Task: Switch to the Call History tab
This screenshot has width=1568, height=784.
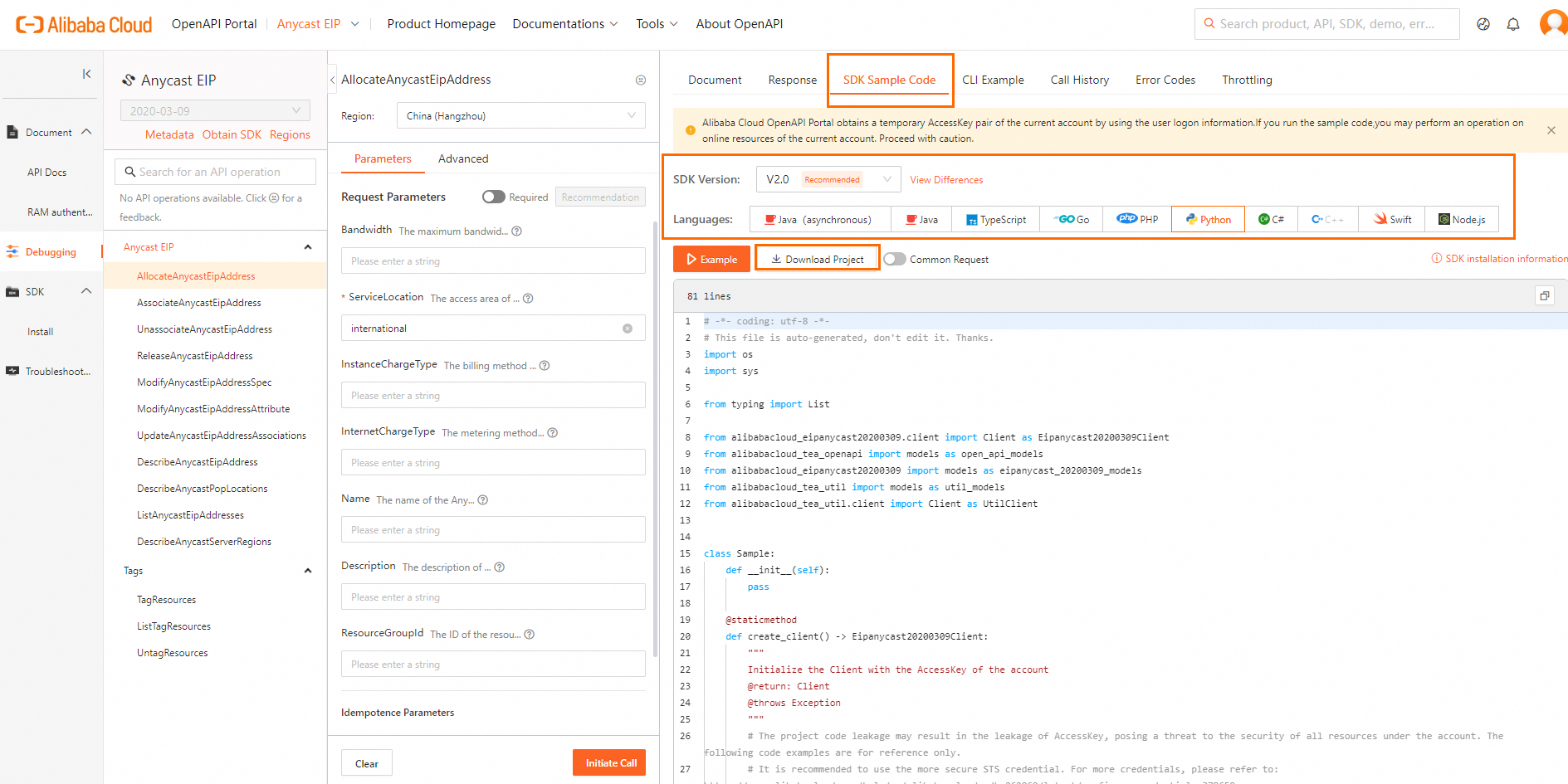Action: click(1079, 80)
